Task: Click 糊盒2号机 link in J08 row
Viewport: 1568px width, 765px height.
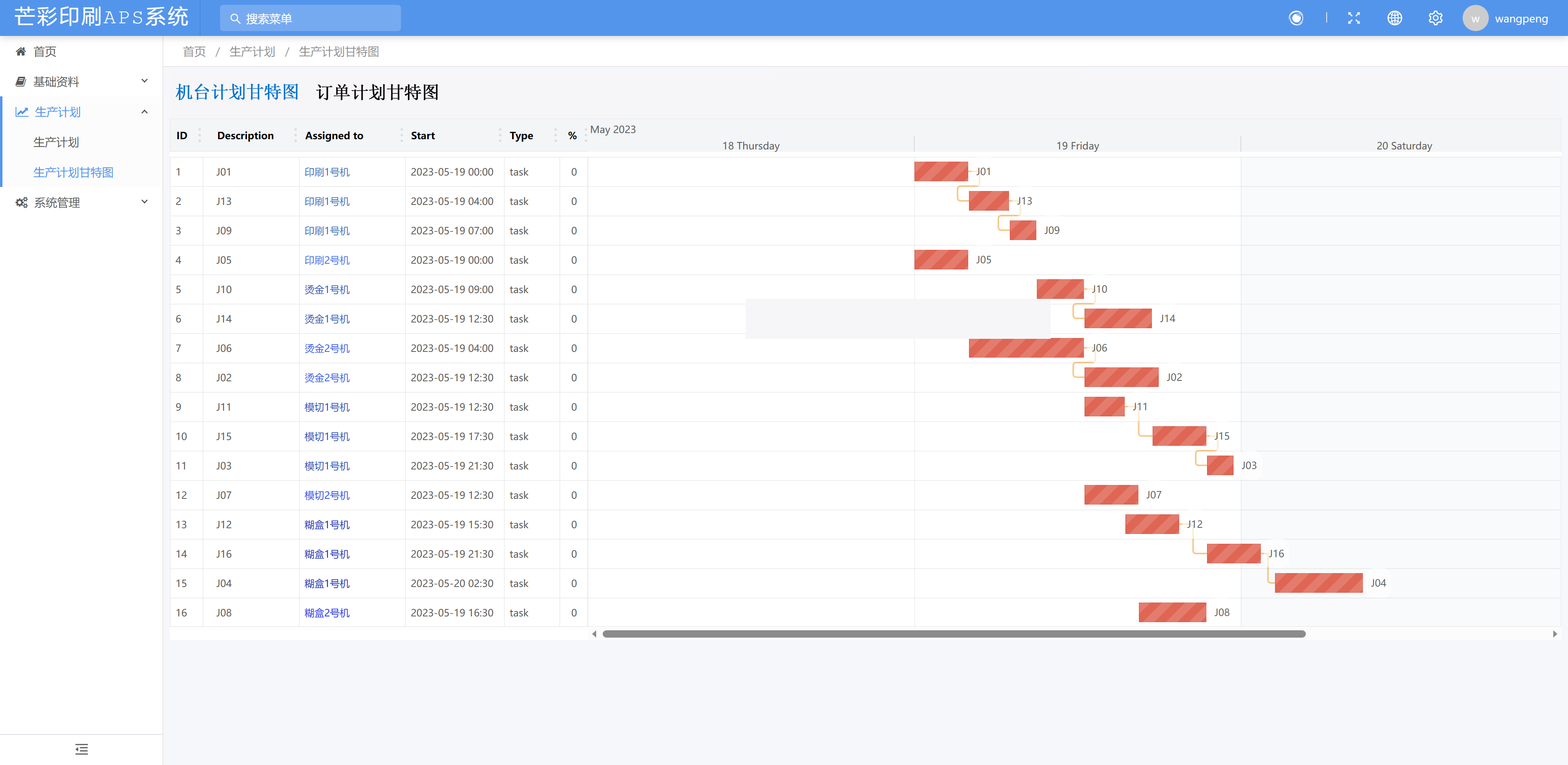Action: coord(327,613)
